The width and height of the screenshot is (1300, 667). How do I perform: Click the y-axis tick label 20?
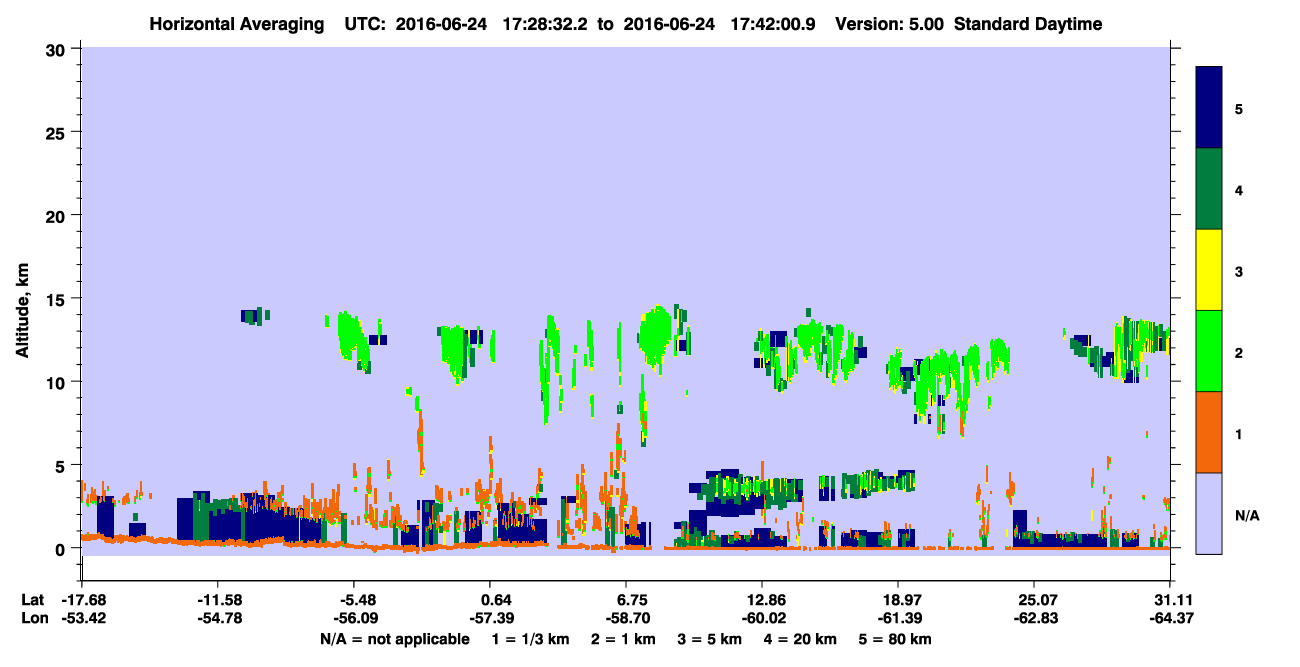tap(57, 215)
